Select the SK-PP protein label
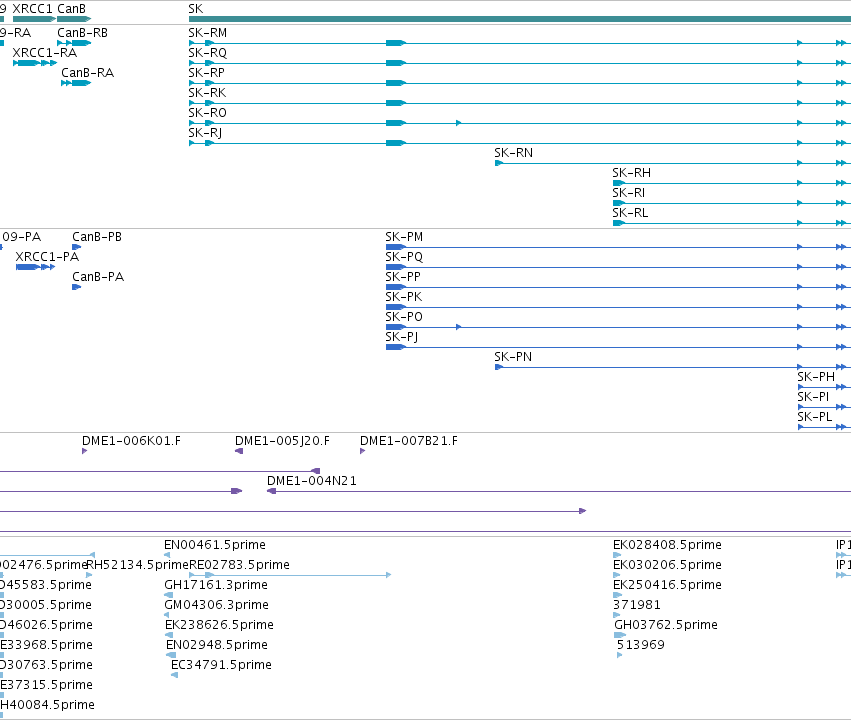This screenshot has height=720, width=851. pos(403,277)
